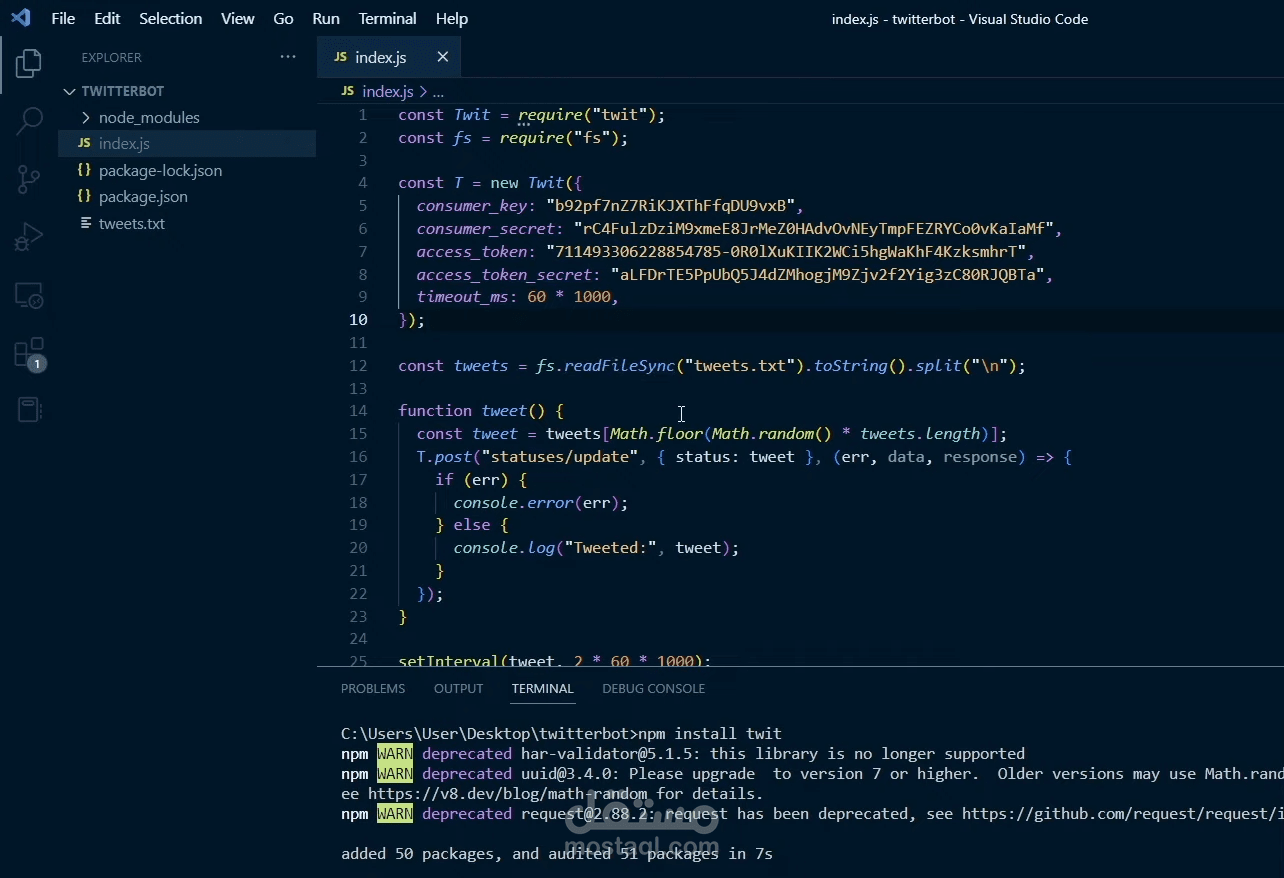Click the text file icon of tweets.txt
Image resolution: width=1284 pixels, height=878 pixels.
[84, 223]
